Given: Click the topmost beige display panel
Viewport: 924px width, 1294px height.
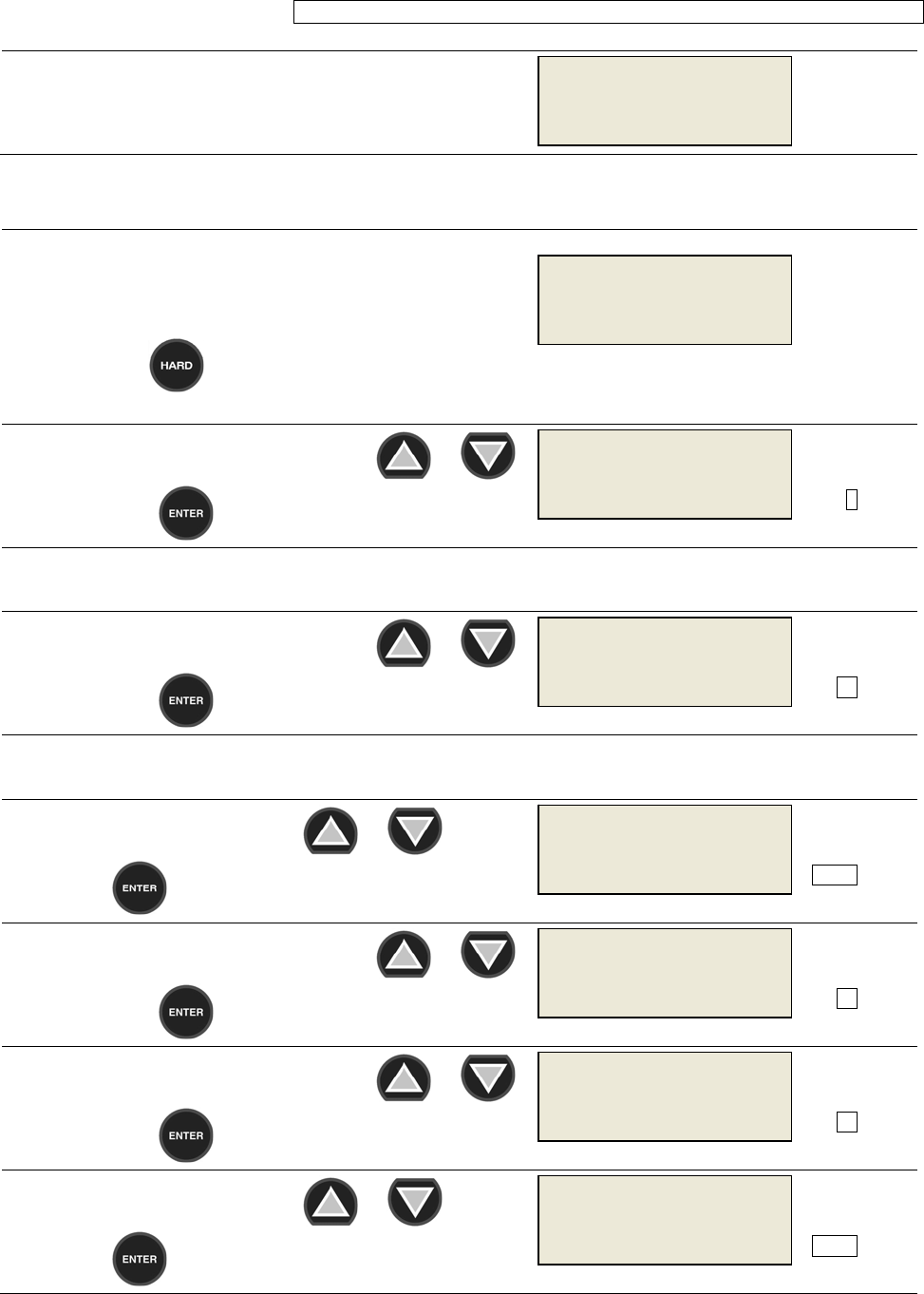Looking at the screenshot, I should click(665, 101).
